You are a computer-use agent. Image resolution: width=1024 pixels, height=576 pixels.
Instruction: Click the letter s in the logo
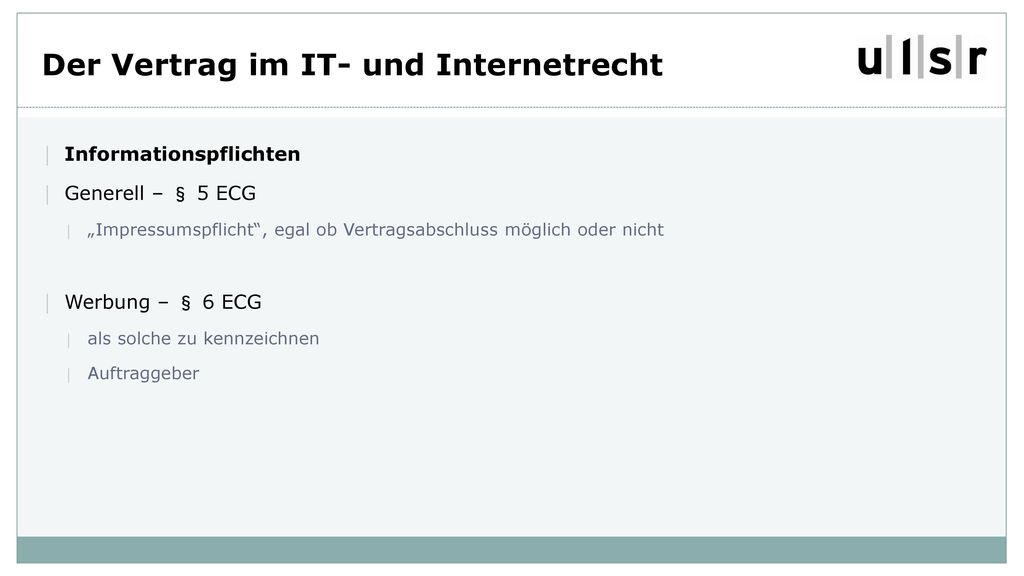(x=940, y=61)
